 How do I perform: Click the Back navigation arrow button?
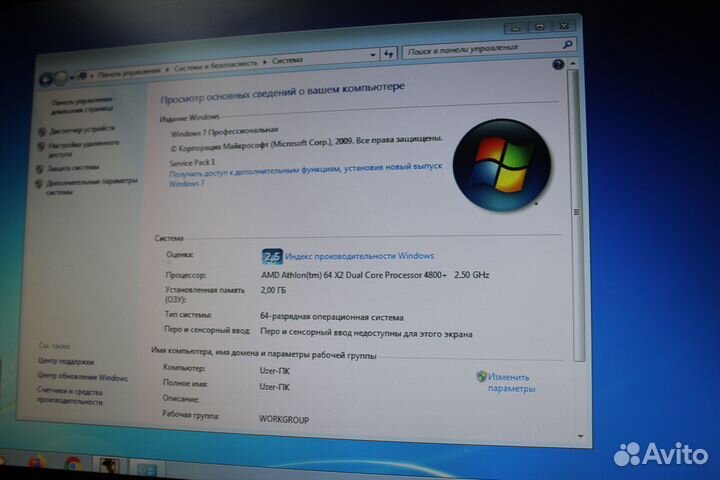click(x=45, y=79)
